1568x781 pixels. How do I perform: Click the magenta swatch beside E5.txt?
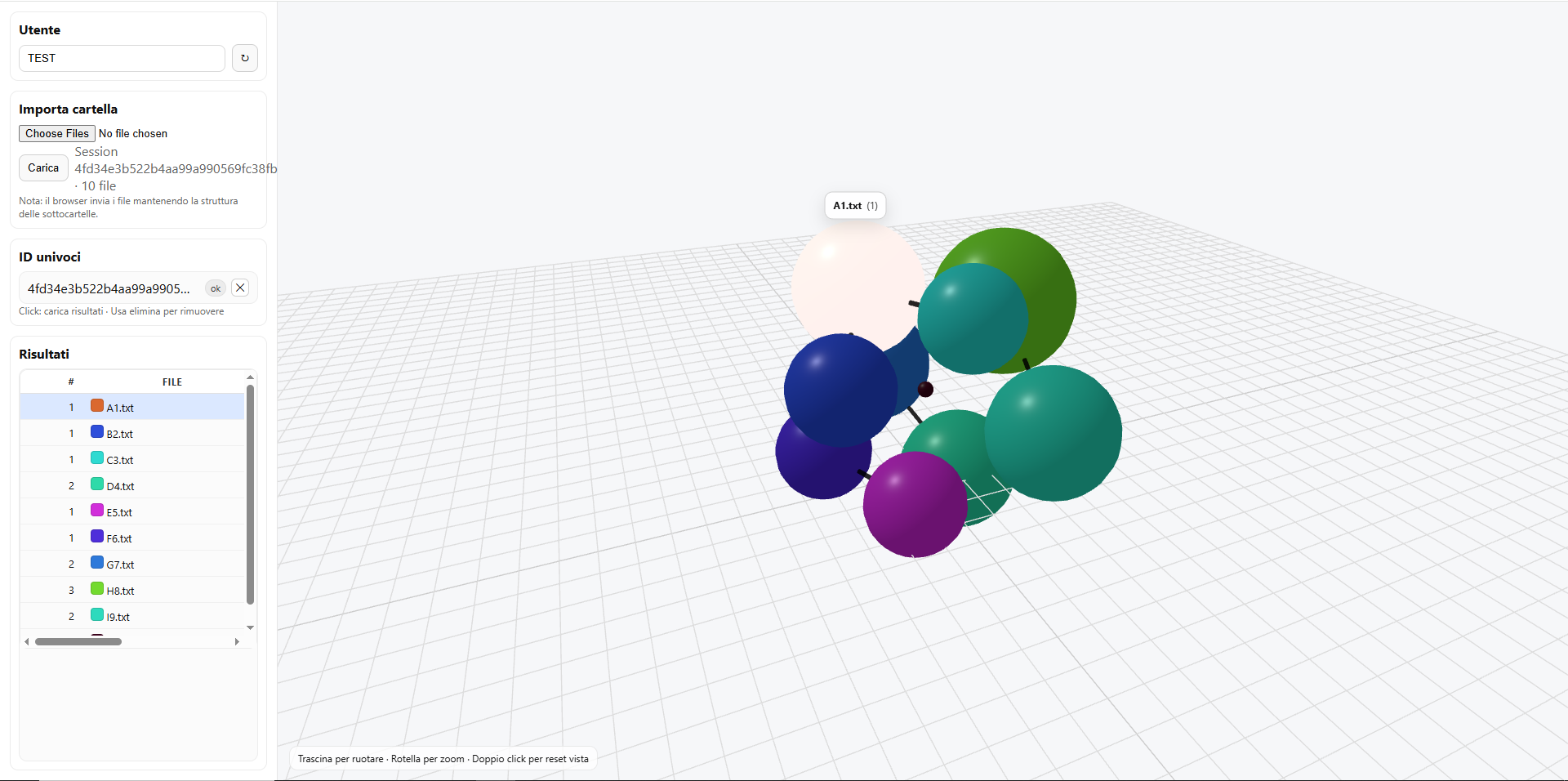click(x=97, y=511)
